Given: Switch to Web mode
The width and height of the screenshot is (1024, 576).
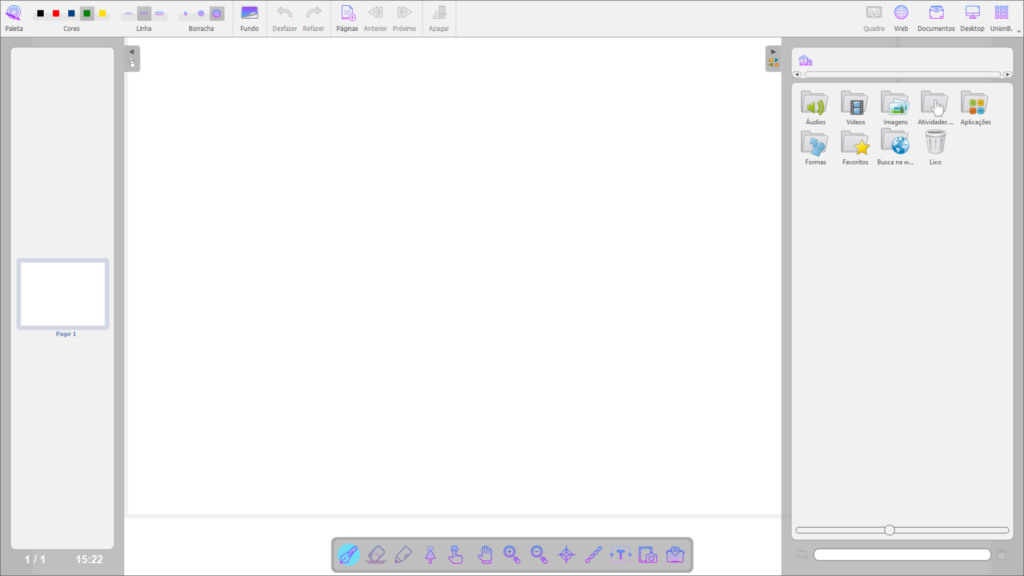Looking at the screenshot, I should pyautogui.click(x=901, y=16).
